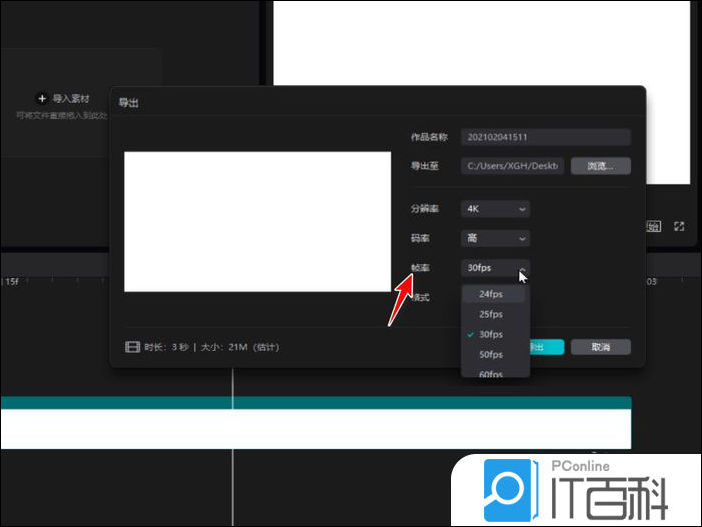
Task: Click the duration and size estimate text
Action: (x=212, y=347)
